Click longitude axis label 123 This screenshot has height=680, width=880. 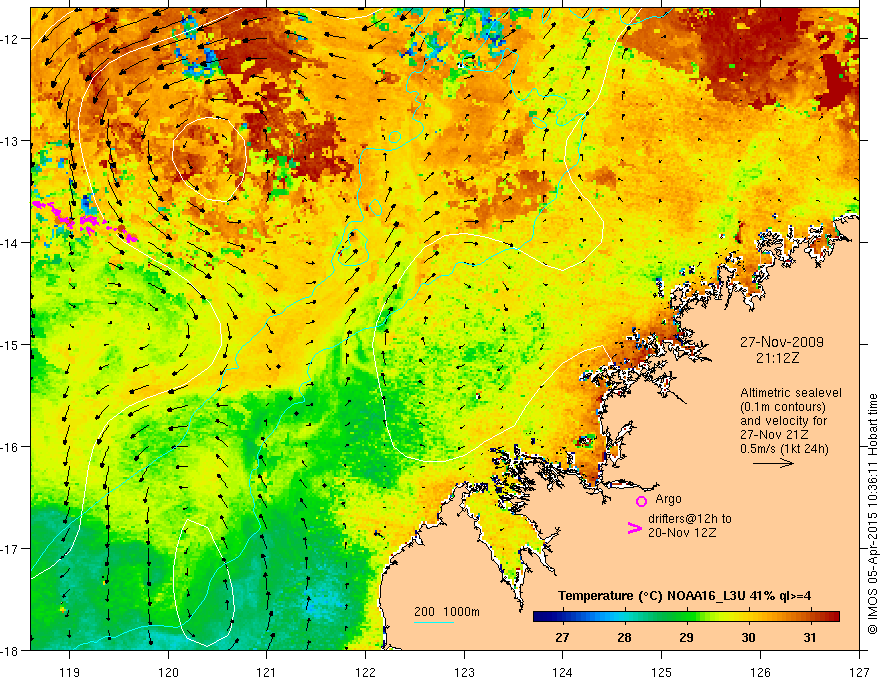[x=464, y=672]
